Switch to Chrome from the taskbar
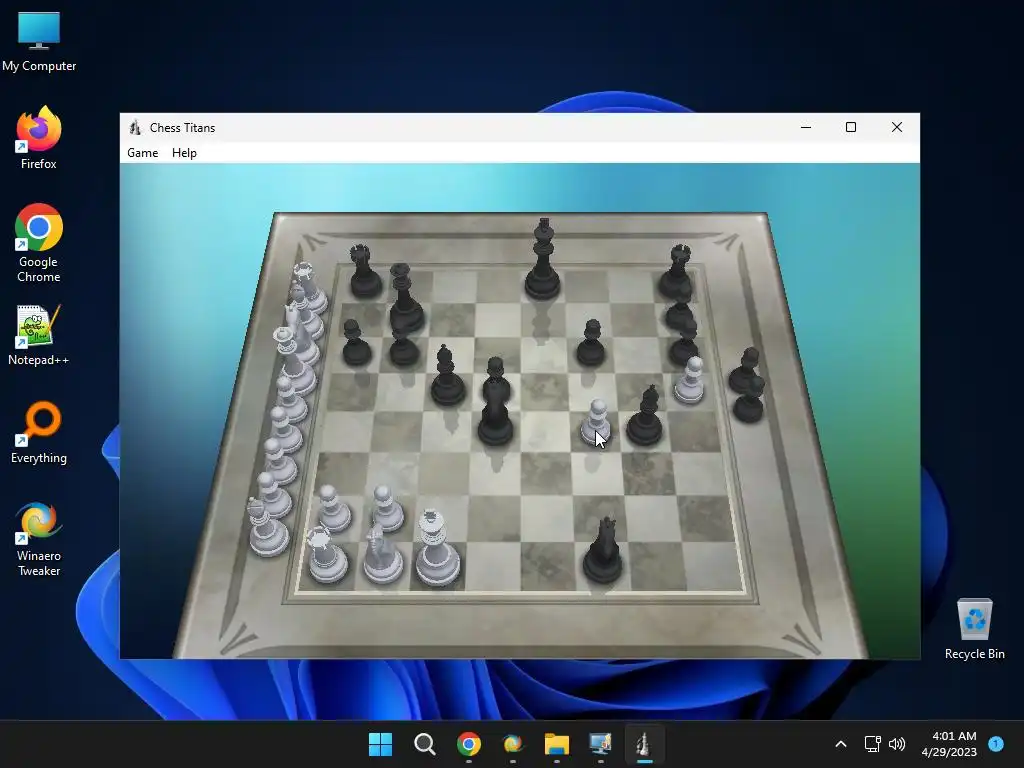The image size is (1024, 768). tap(468, 744)
